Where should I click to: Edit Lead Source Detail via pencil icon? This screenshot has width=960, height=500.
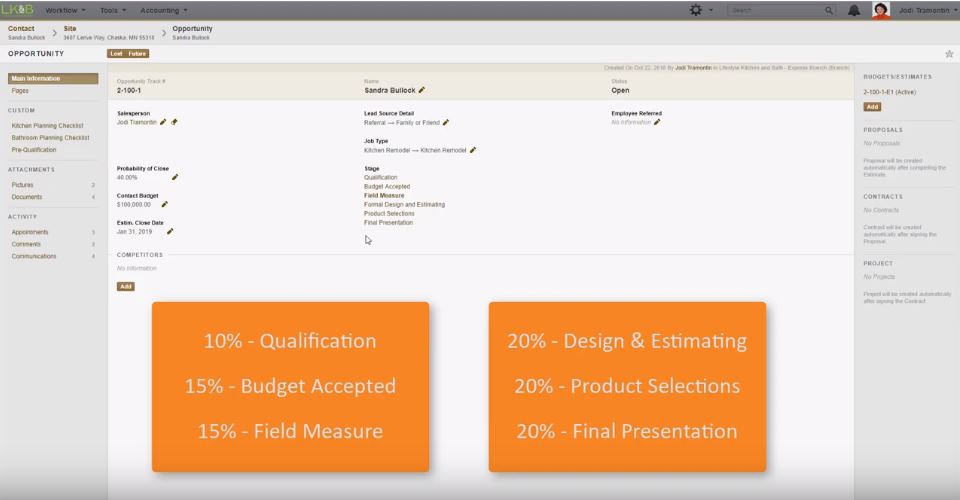tap(446, 122)
